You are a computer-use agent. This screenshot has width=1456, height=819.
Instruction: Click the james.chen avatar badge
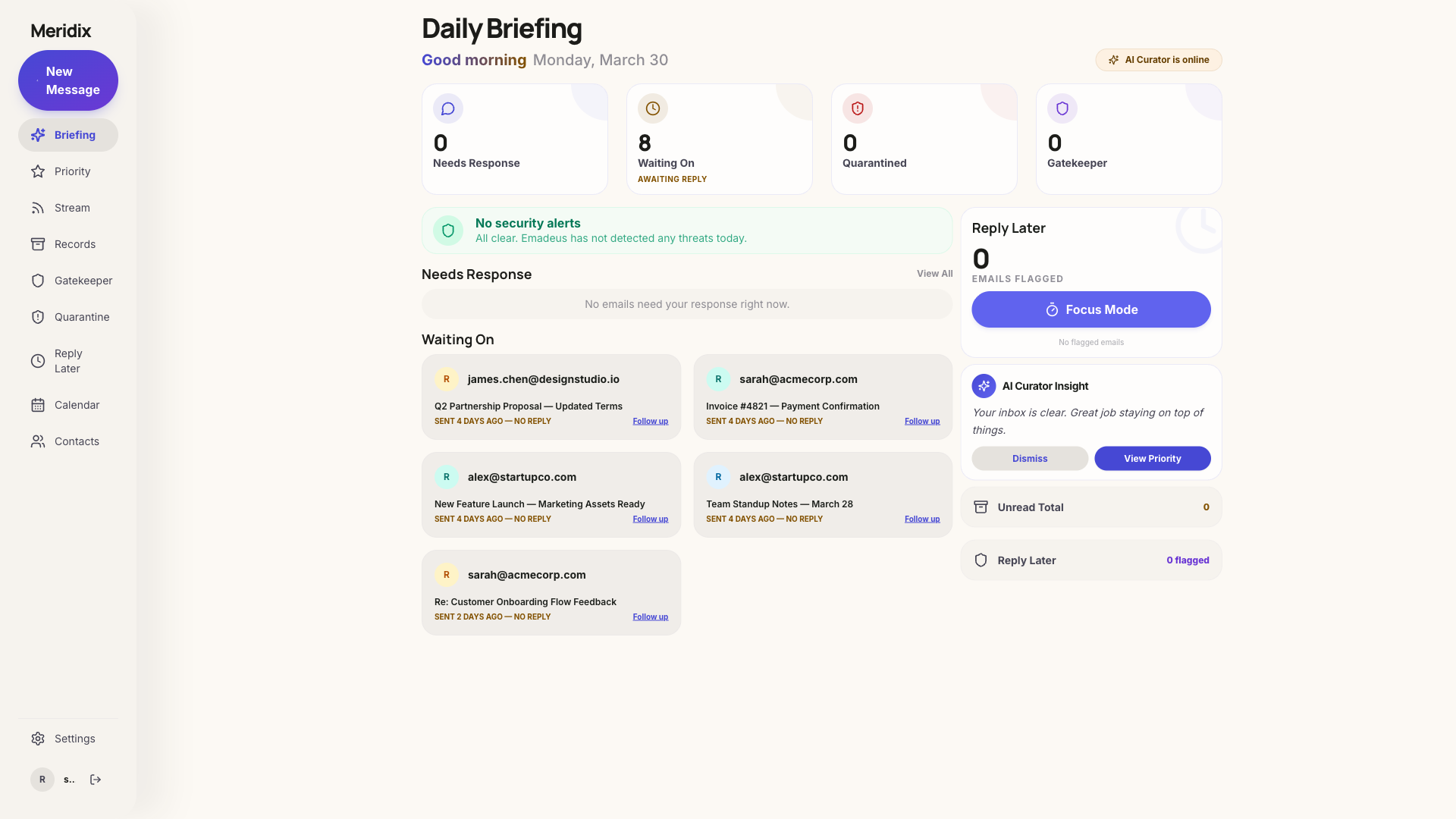click(446, 379)
